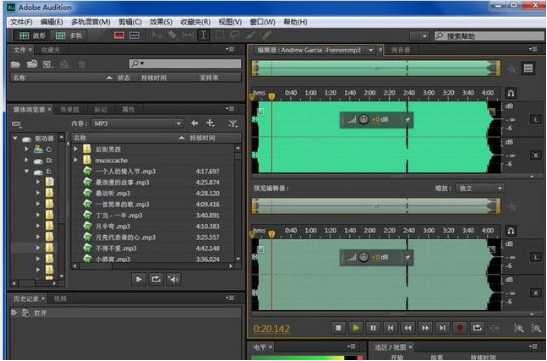
Task: Click the preview editor overview navigator bar
Action: coord(376,206)
